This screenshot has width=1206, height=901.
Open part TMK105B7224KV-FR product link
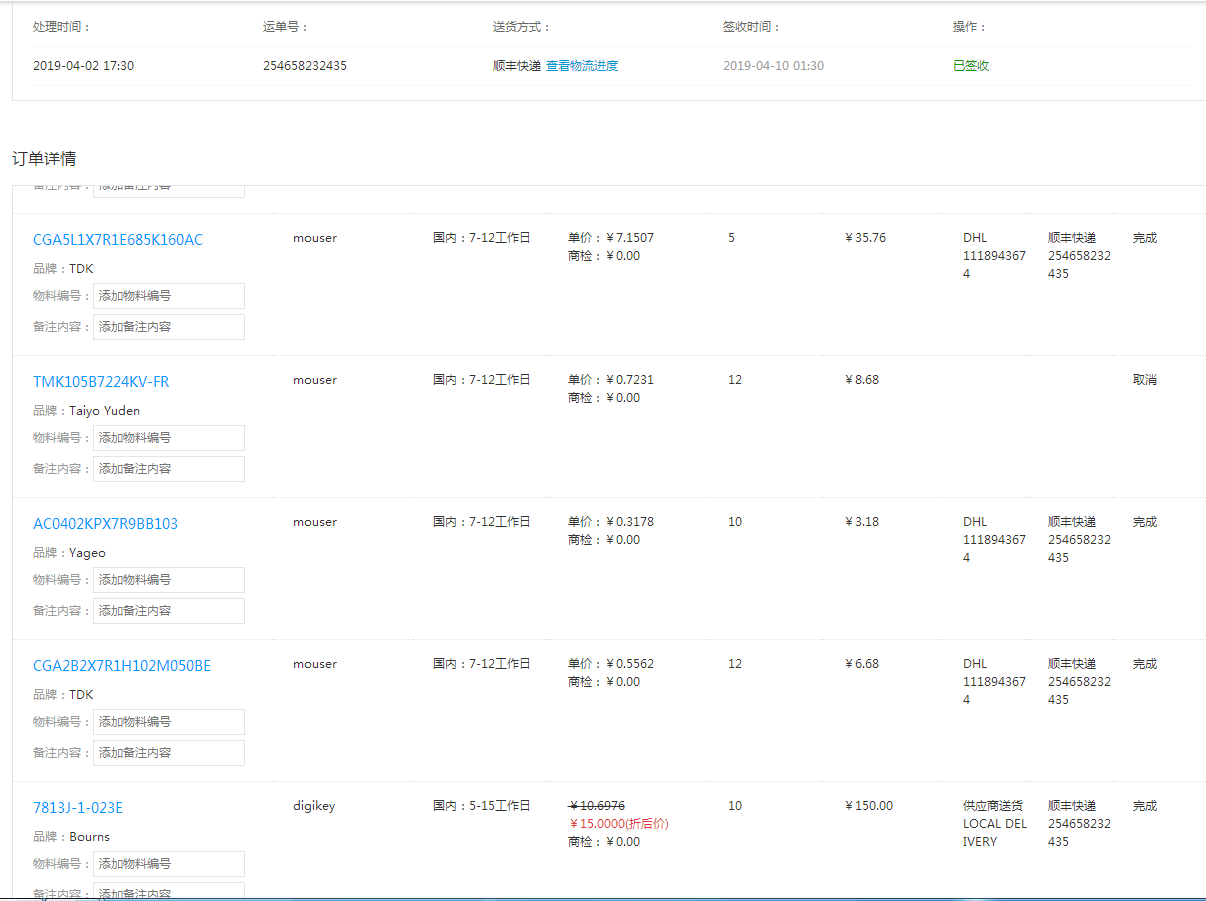(x=101, y=382)
